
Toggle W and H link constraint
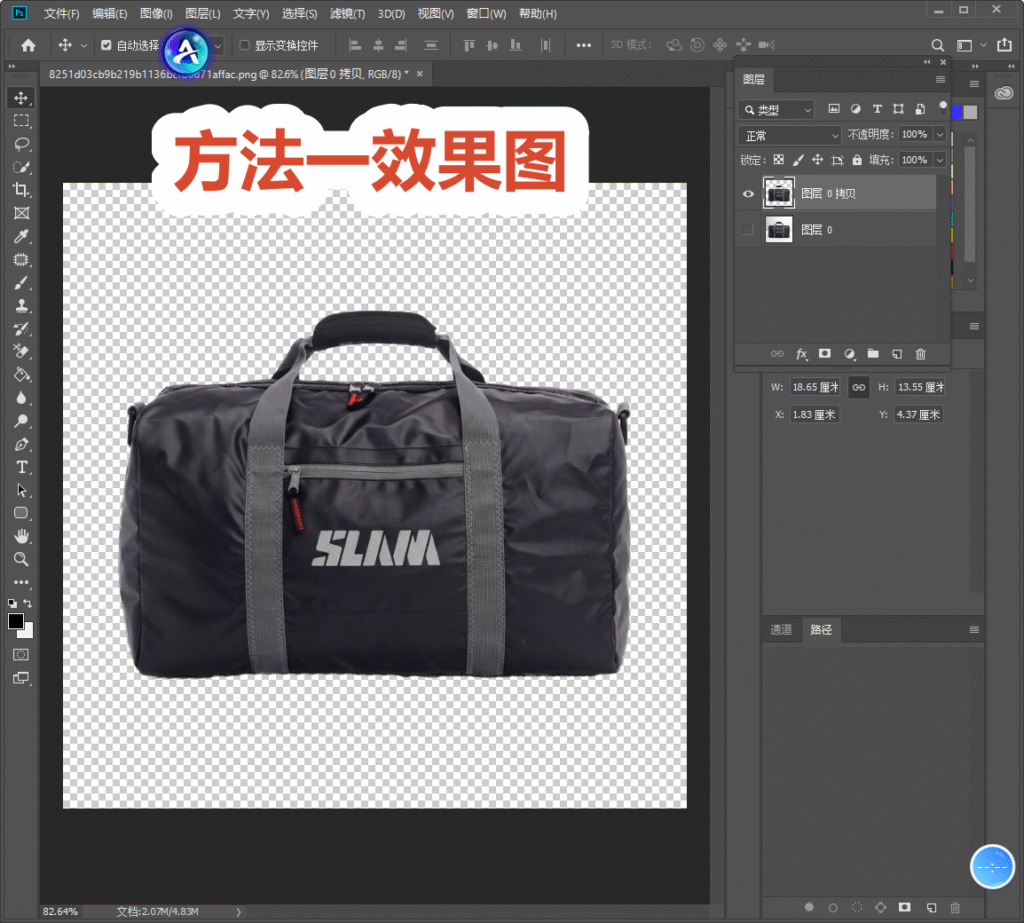[x=858, y=387]
